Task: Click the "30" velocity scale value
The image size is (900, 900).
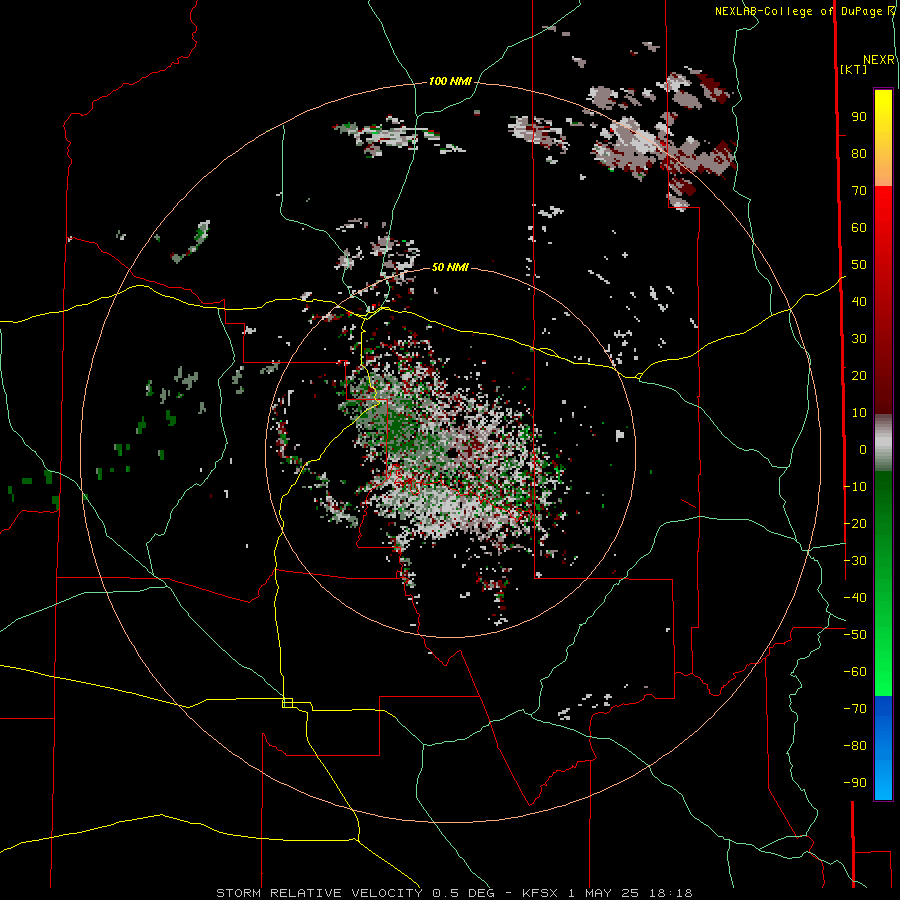Action: (x=859, y=339)
